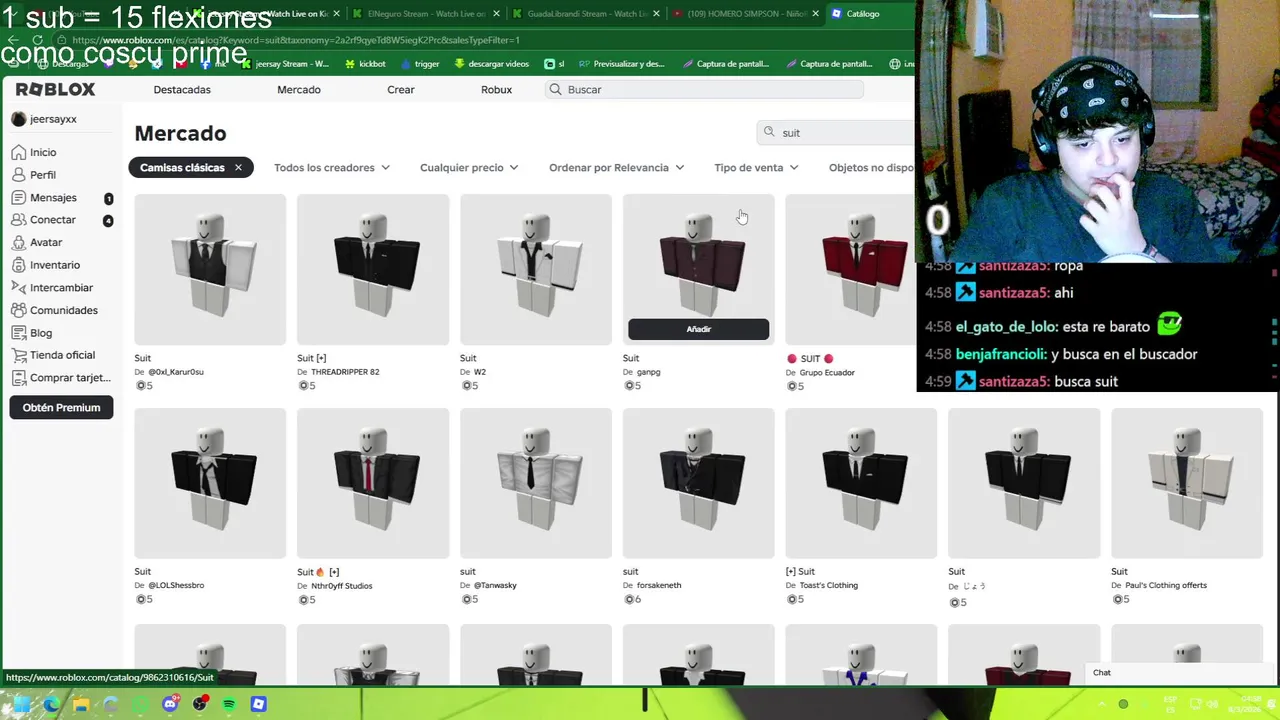Focus the Buscar search field

pos(704,89)
